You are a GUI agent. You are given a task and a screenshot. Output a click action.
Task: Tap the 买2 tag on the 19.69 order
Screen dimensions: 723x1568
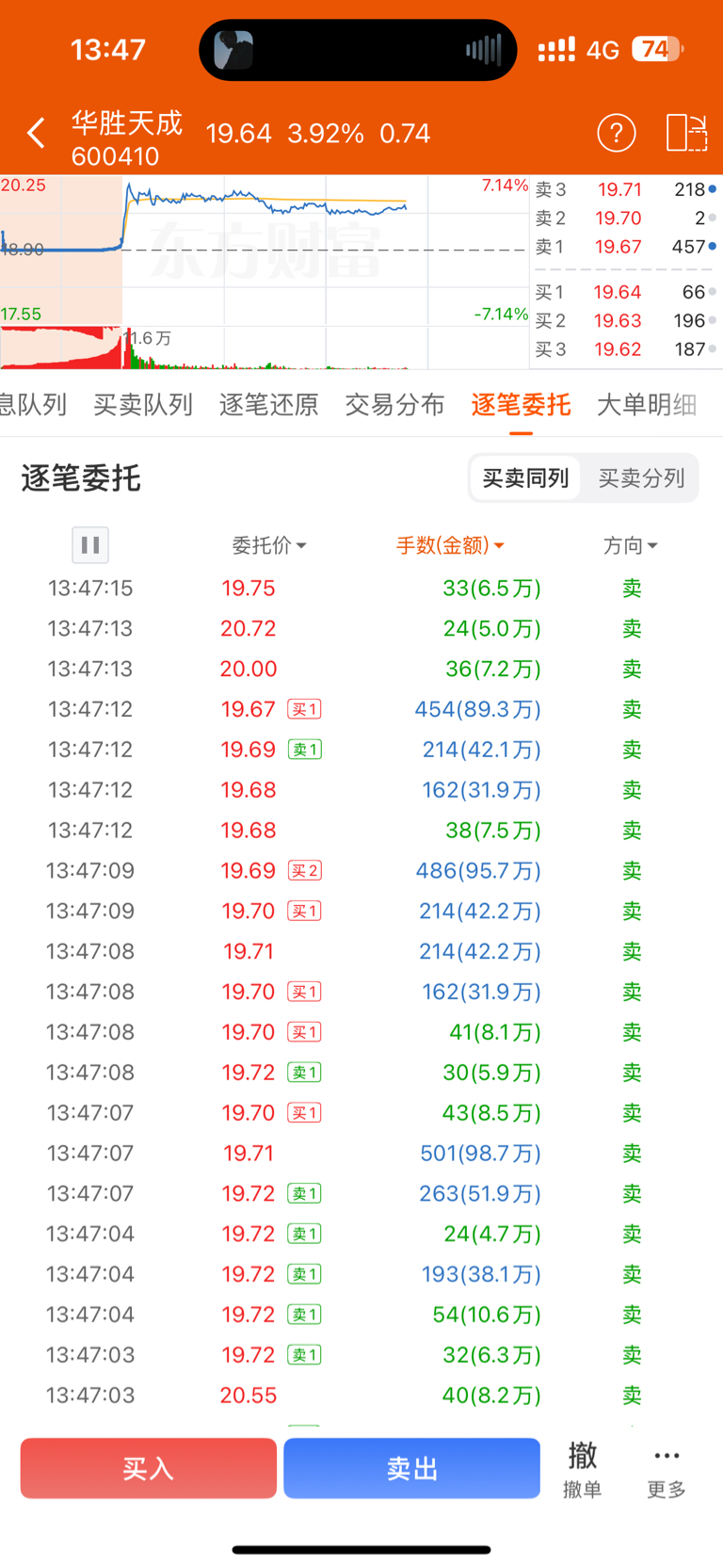click(x=305, y=870)
